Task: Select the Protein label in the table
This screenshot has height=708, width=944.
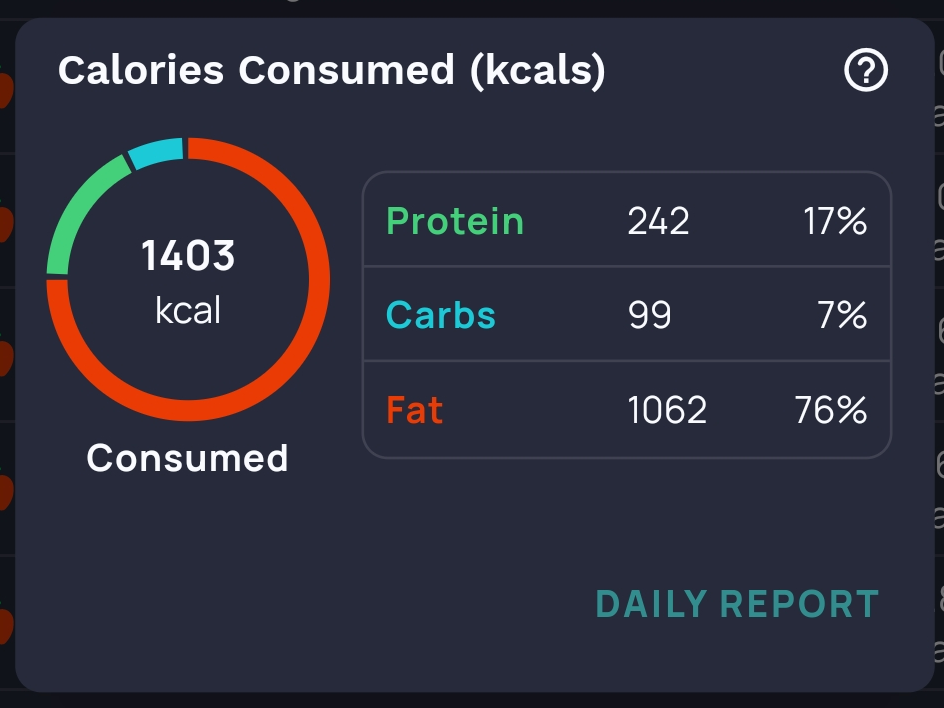Action: coord(455,221)
